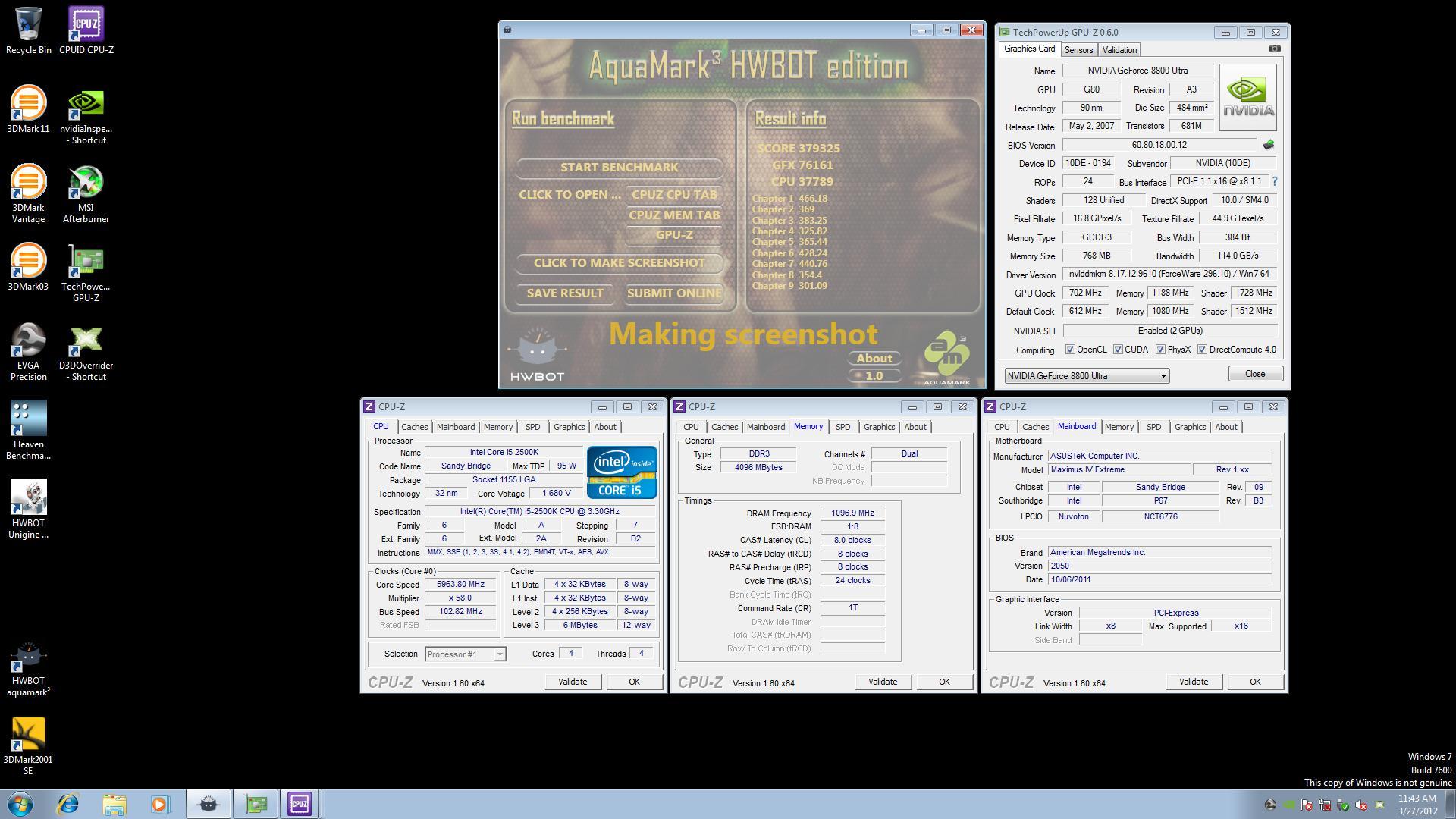
Task: Open Windows Media Player taskbar icon
Action: click(160, 804)
